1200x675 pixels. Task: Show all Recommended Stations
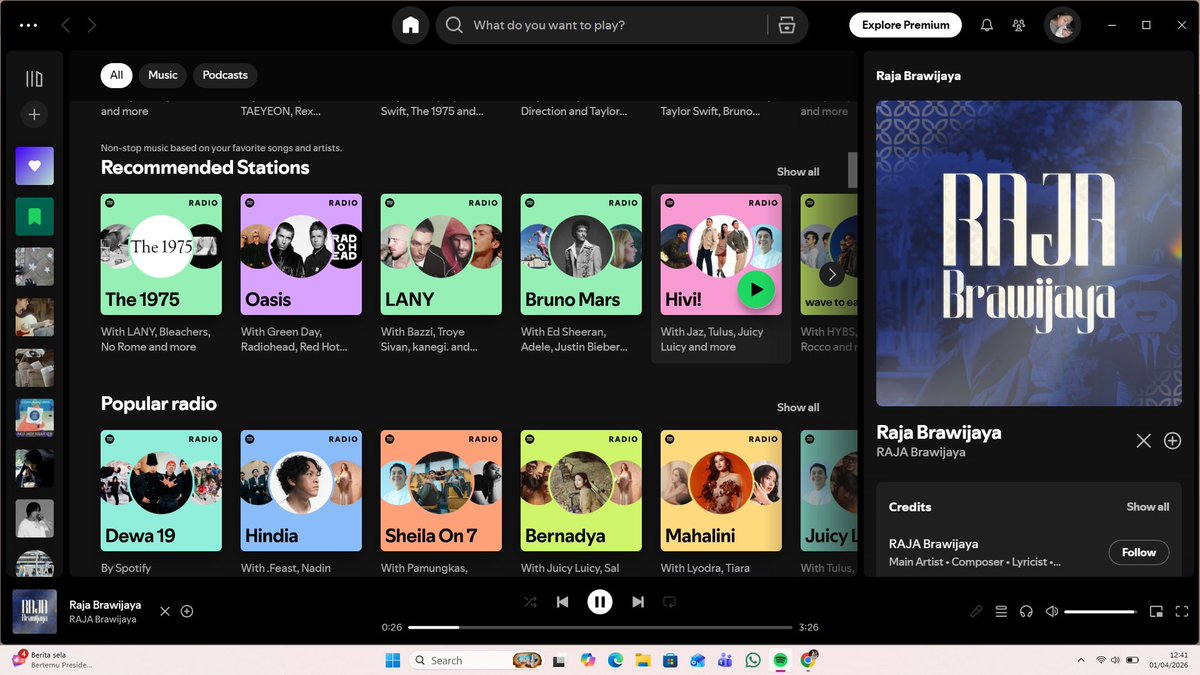pyautogui.click(x=798, y=172)
